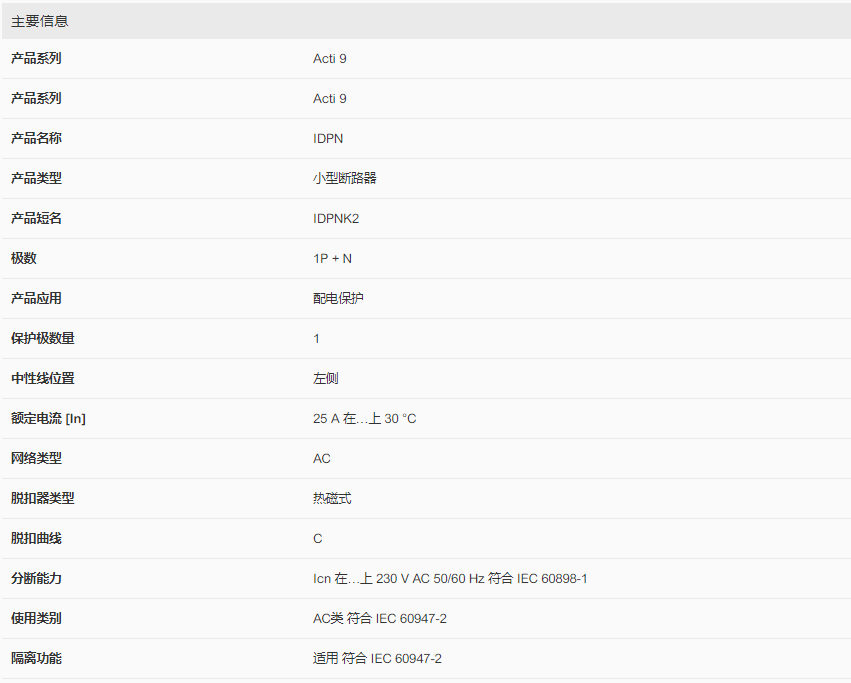The image size is (851, 683).
Task: Select the 额定电流 [In] label
Action: (x=48, y=419)
